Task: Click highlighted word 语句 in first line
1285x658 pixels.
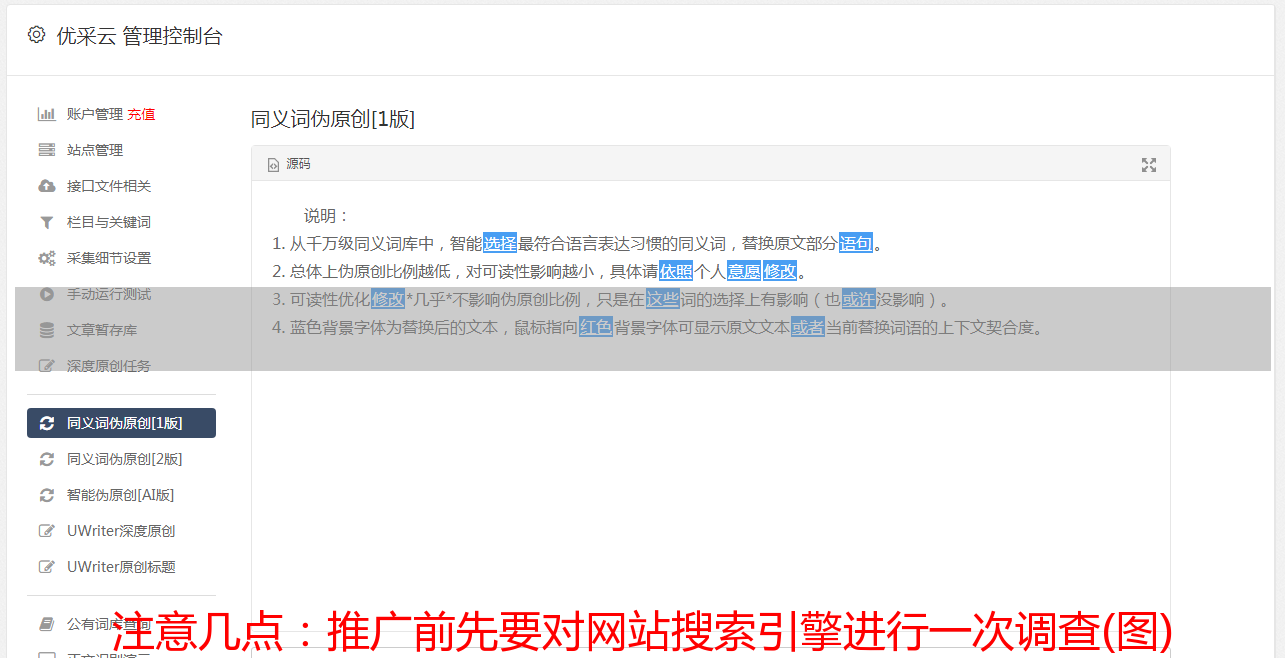Action: [x=856, y=243]
